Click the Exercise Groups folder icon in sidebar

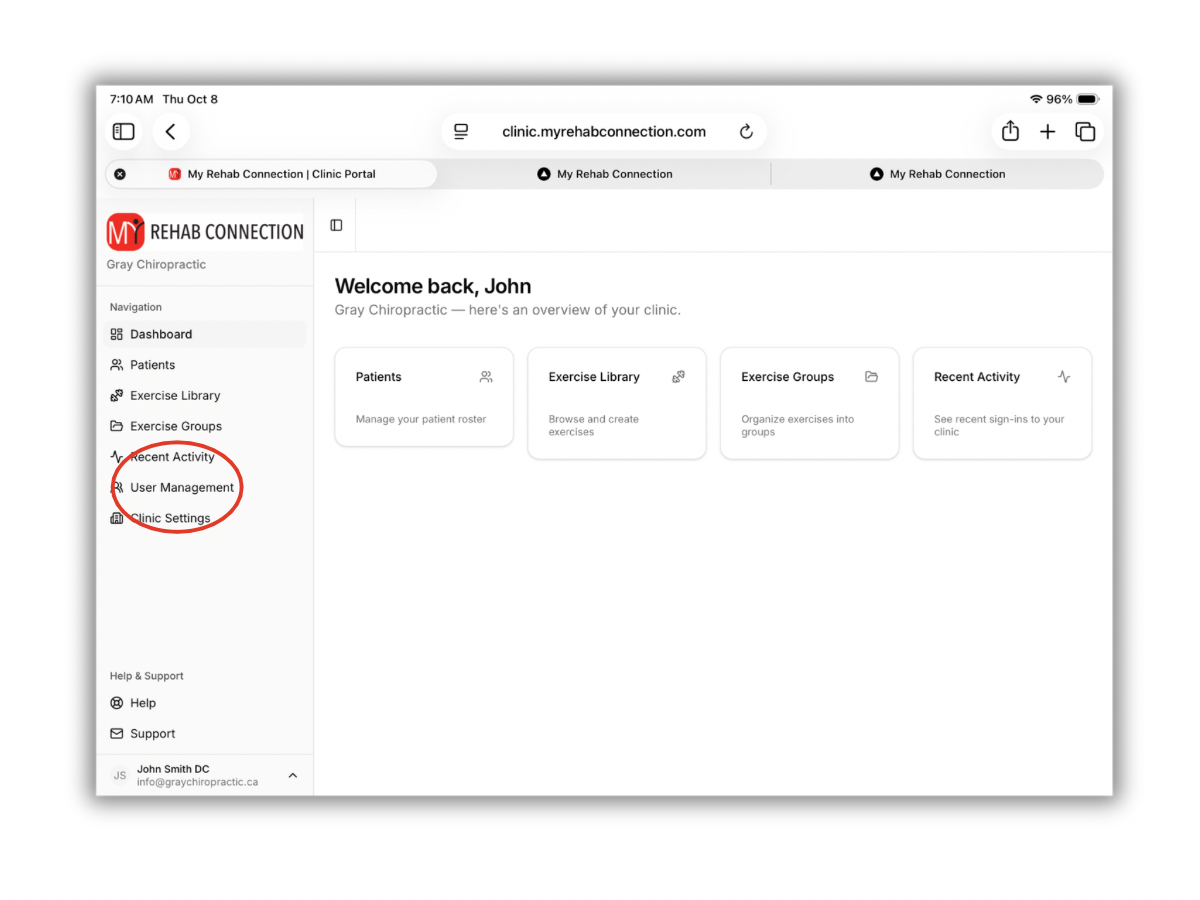[117, 426]
